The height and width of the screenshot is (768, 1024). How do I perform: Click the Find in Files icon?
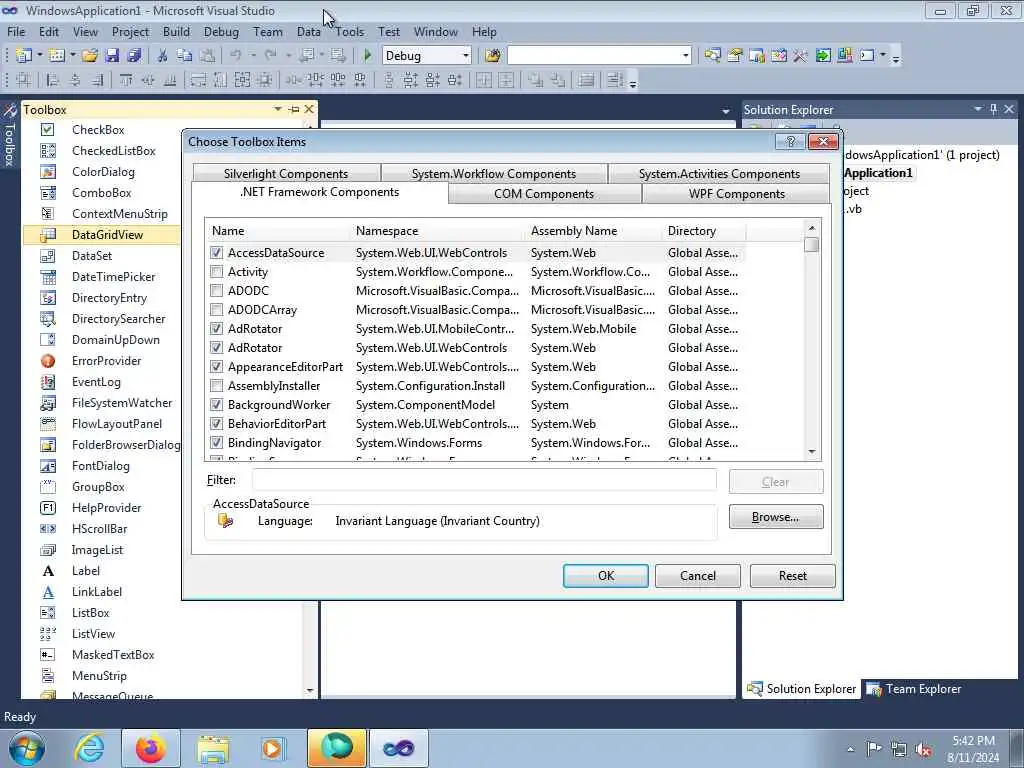coord(493,56)
